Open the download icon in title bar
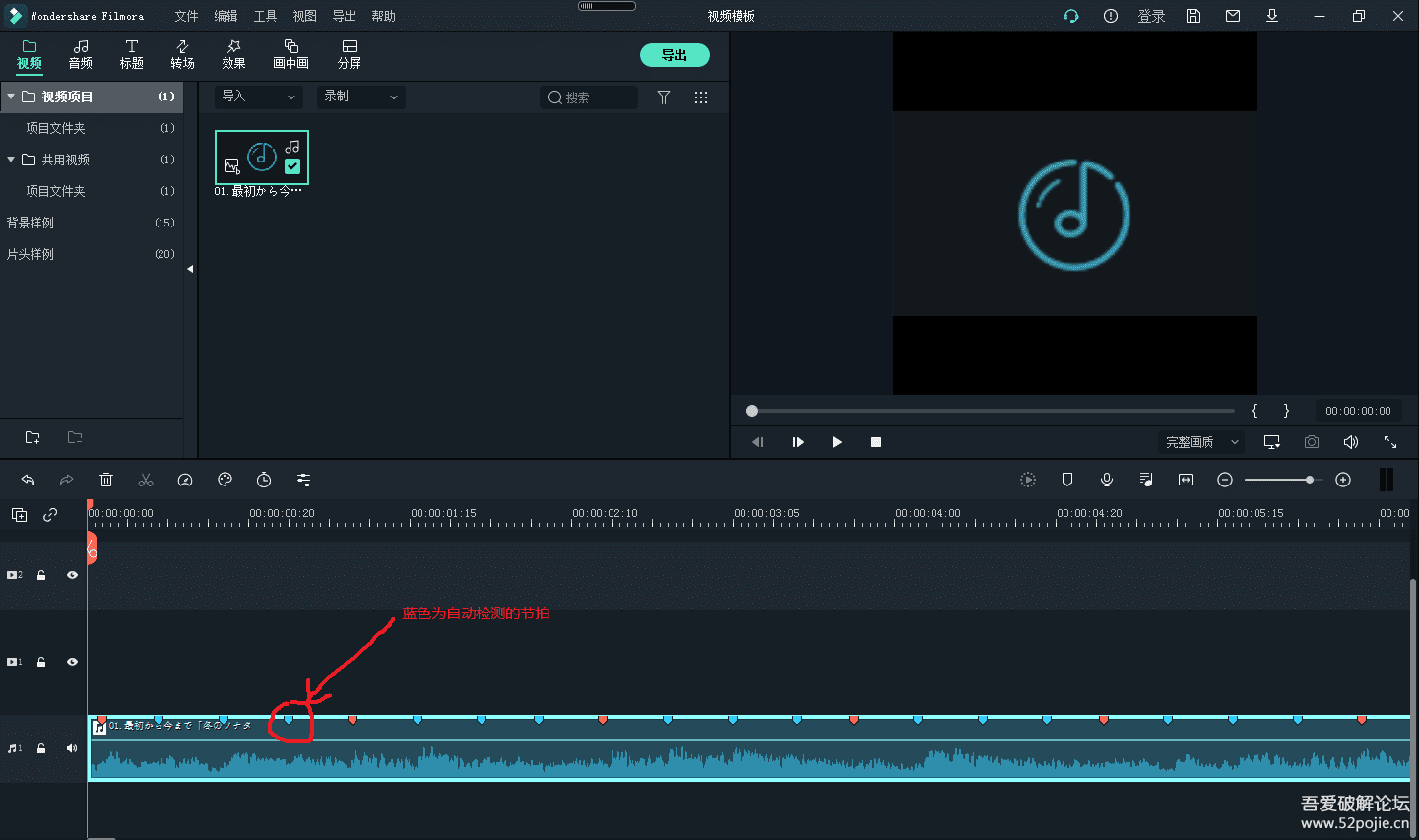Screen dimensions: 1419x840 pos(1272,16)
